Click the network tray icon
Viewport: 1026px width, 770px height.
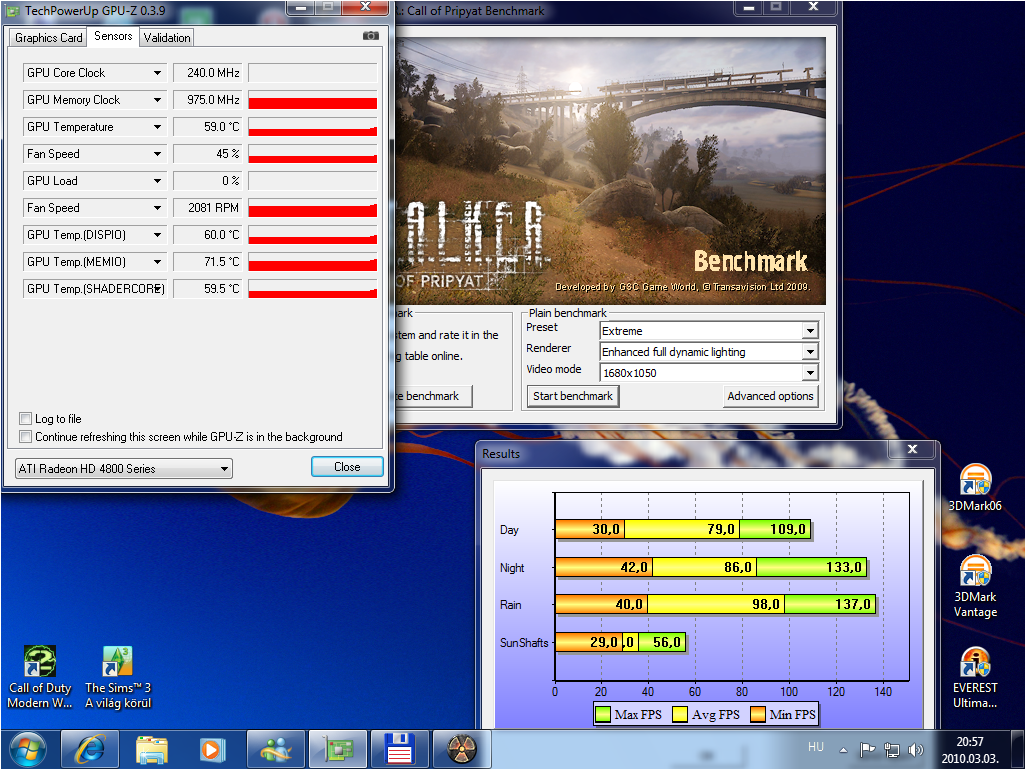(891, 750)
